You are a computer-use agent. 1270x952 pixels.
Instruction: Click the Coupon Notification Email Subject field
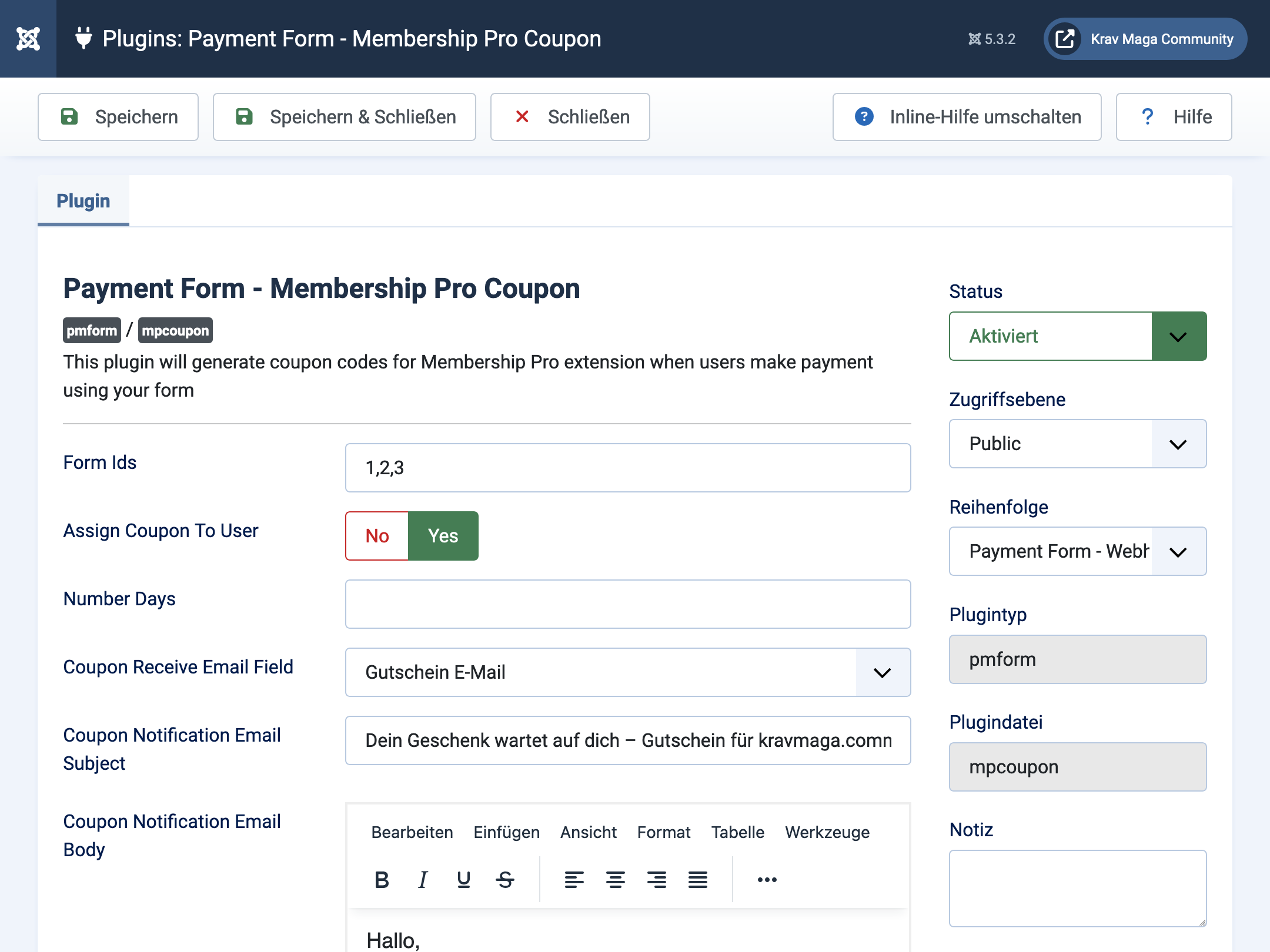pos(628,740)
